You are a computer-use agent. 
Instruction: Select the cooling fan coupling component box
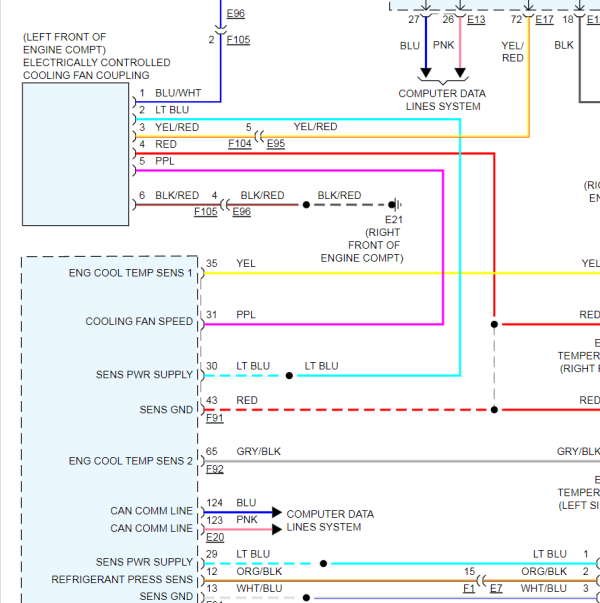(75, 154)
